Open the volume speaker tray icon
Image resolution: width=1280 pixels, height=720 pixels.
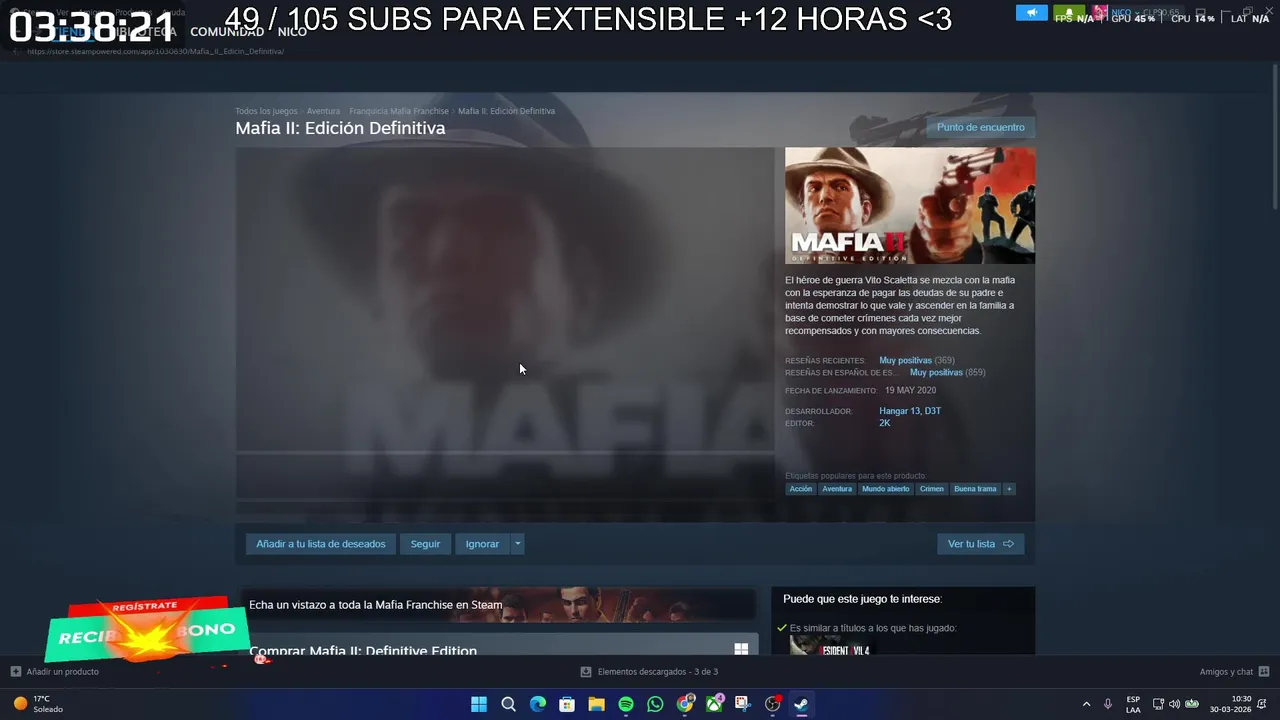[x=1174, y=704]
